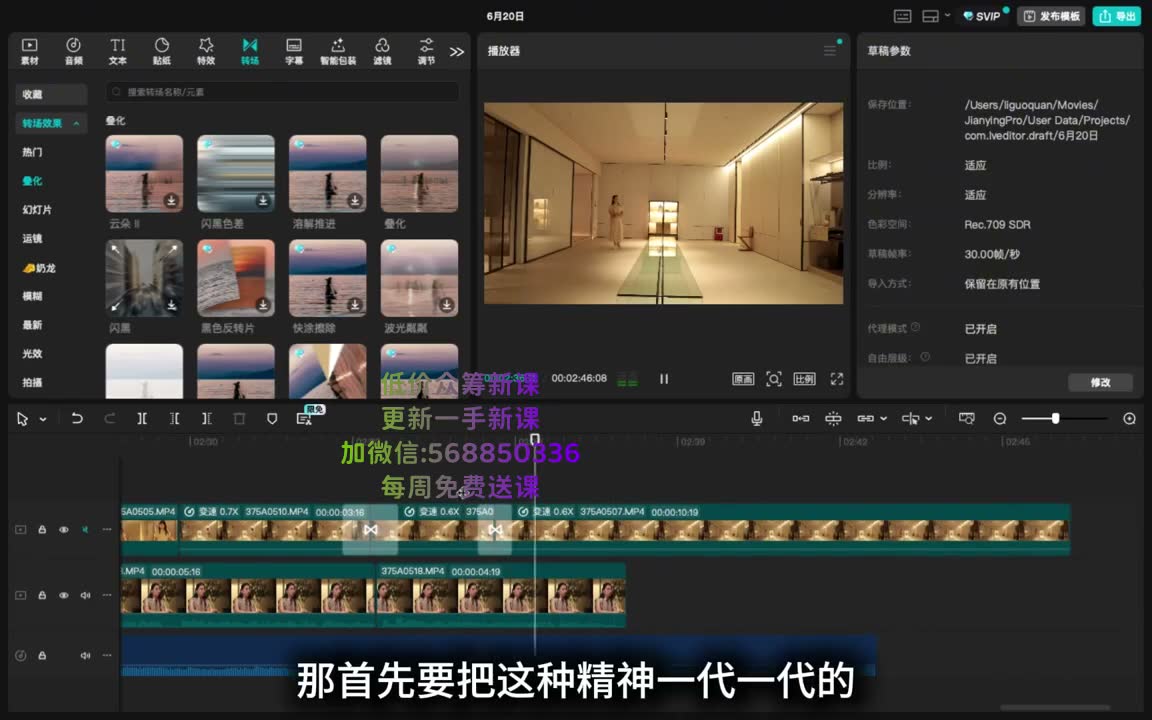This screenshot has height=720, width=1152.
Task: Download the 波光粼粼 transition
Action: tap(447, 305)
